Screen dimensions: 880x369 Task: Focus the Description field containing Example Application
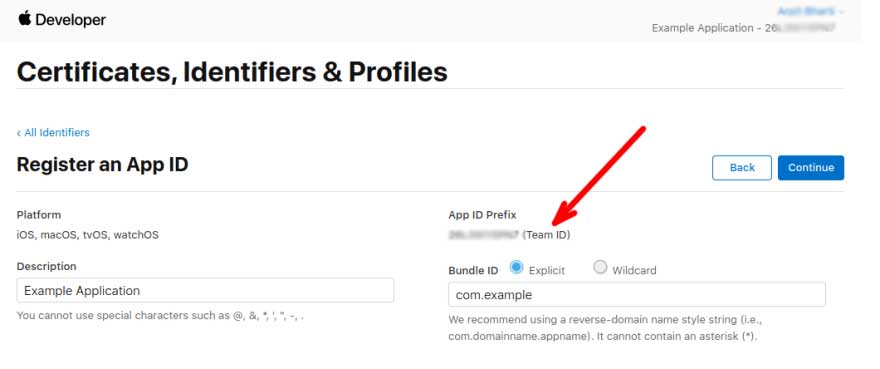click(205, 290)
